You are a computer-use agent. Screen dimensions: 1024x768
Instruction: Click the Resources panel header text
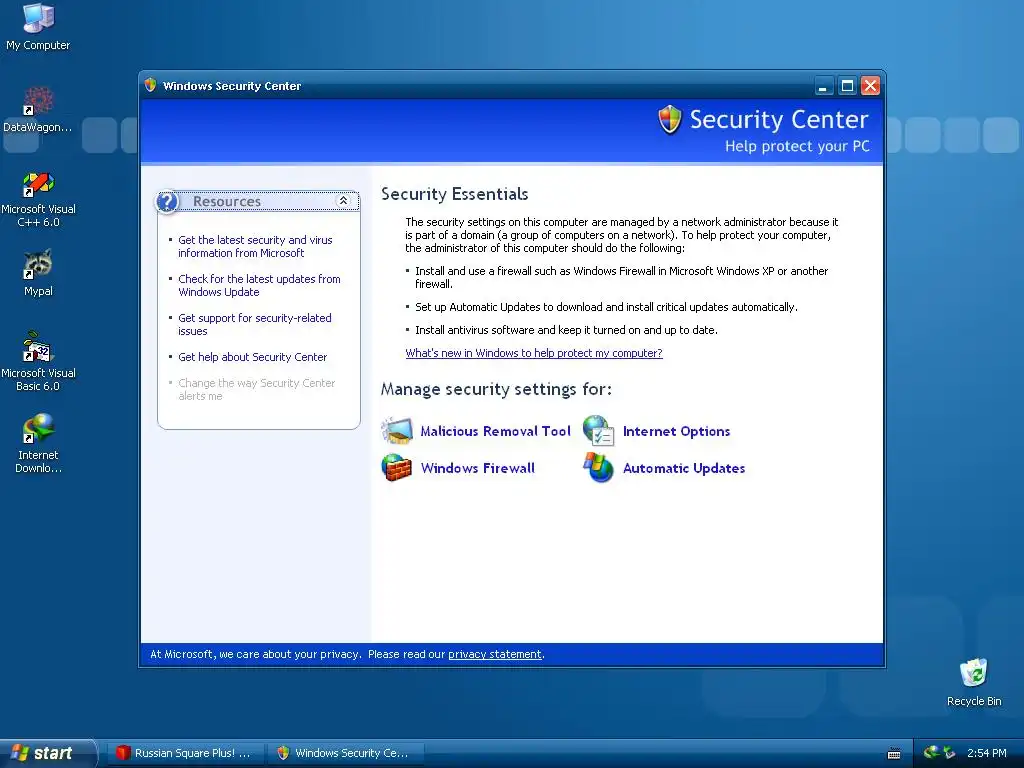227,201
